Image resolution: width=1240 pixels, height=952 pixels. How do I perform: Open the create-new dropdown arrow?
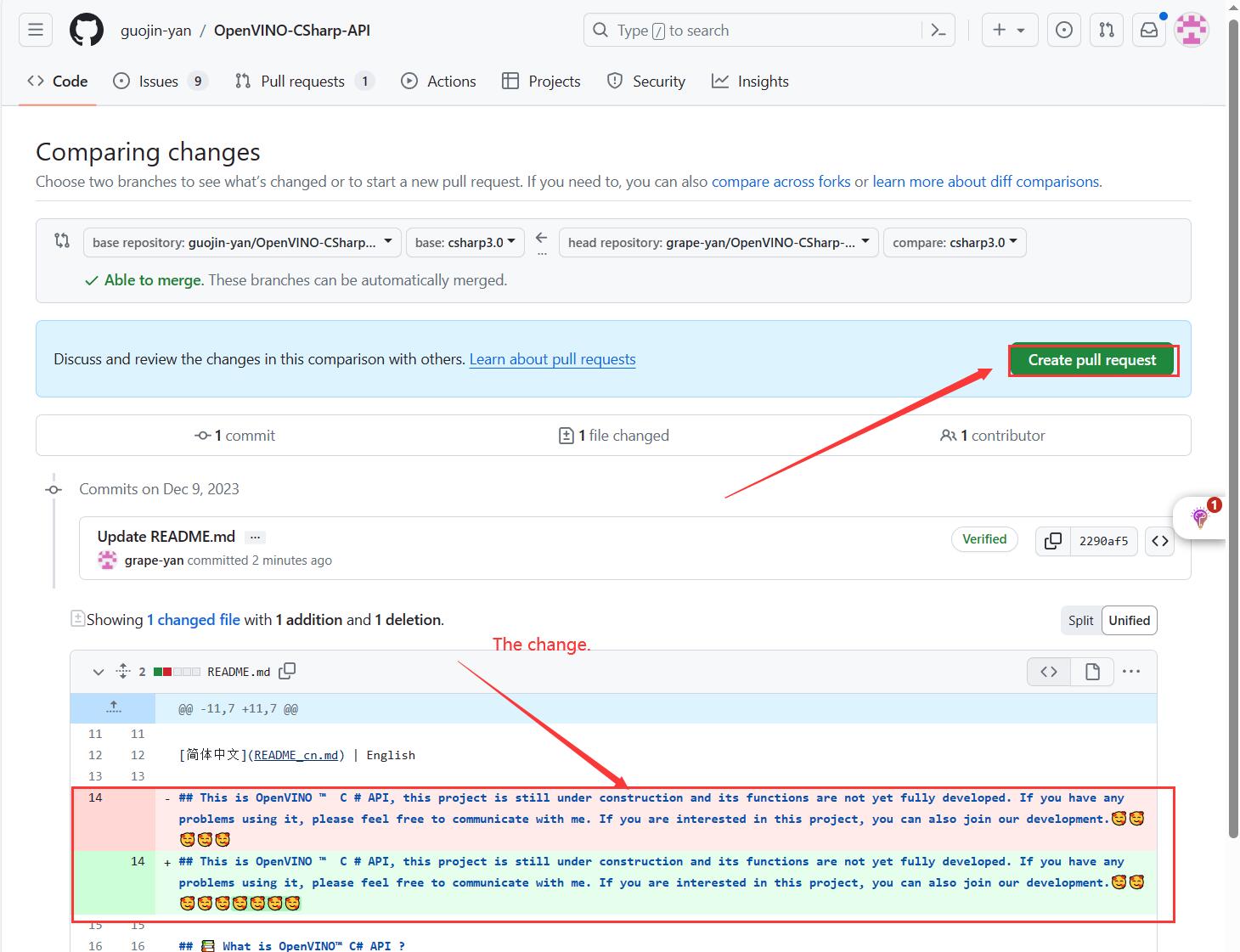point(1021,31)
